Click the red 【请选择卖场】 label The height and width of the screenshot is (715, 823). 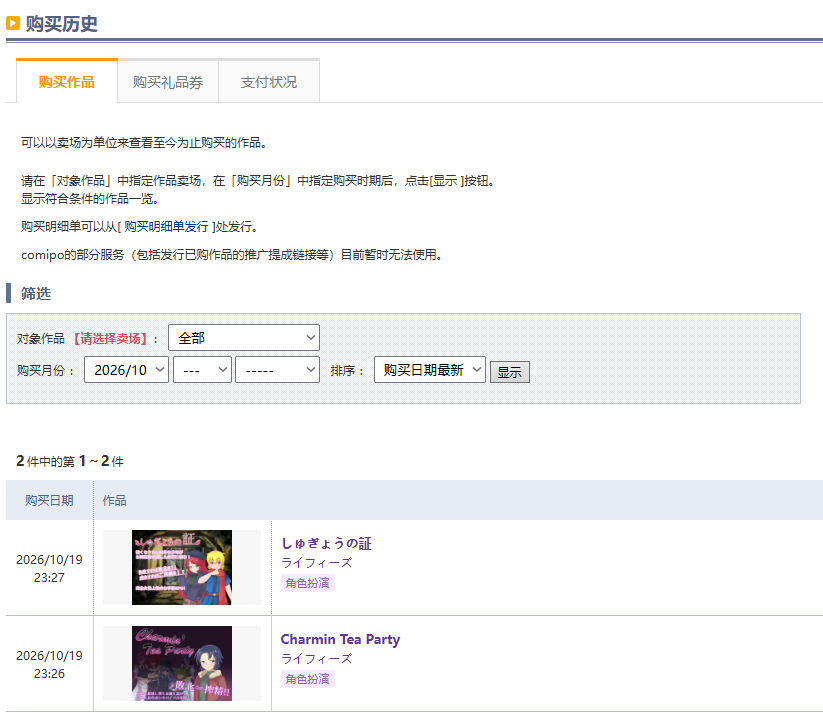(x=110, y=339)
